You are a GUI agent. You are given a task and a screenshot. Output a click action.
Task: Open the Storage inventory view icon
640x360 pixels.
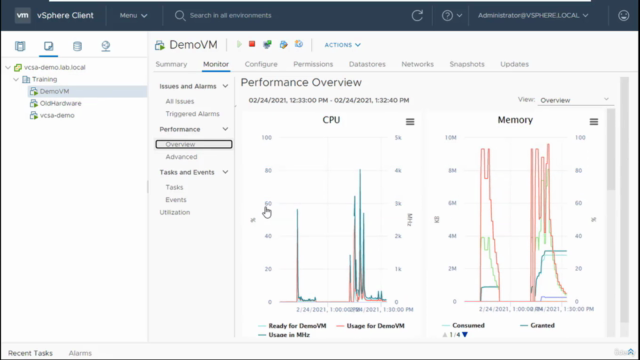tap(77, 46)
